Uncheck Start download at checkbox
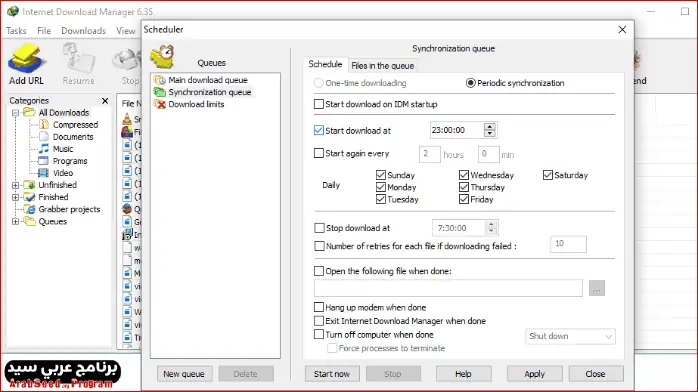Screen dimensions: 698x392 pyautogui.click(x=319, y=130)
